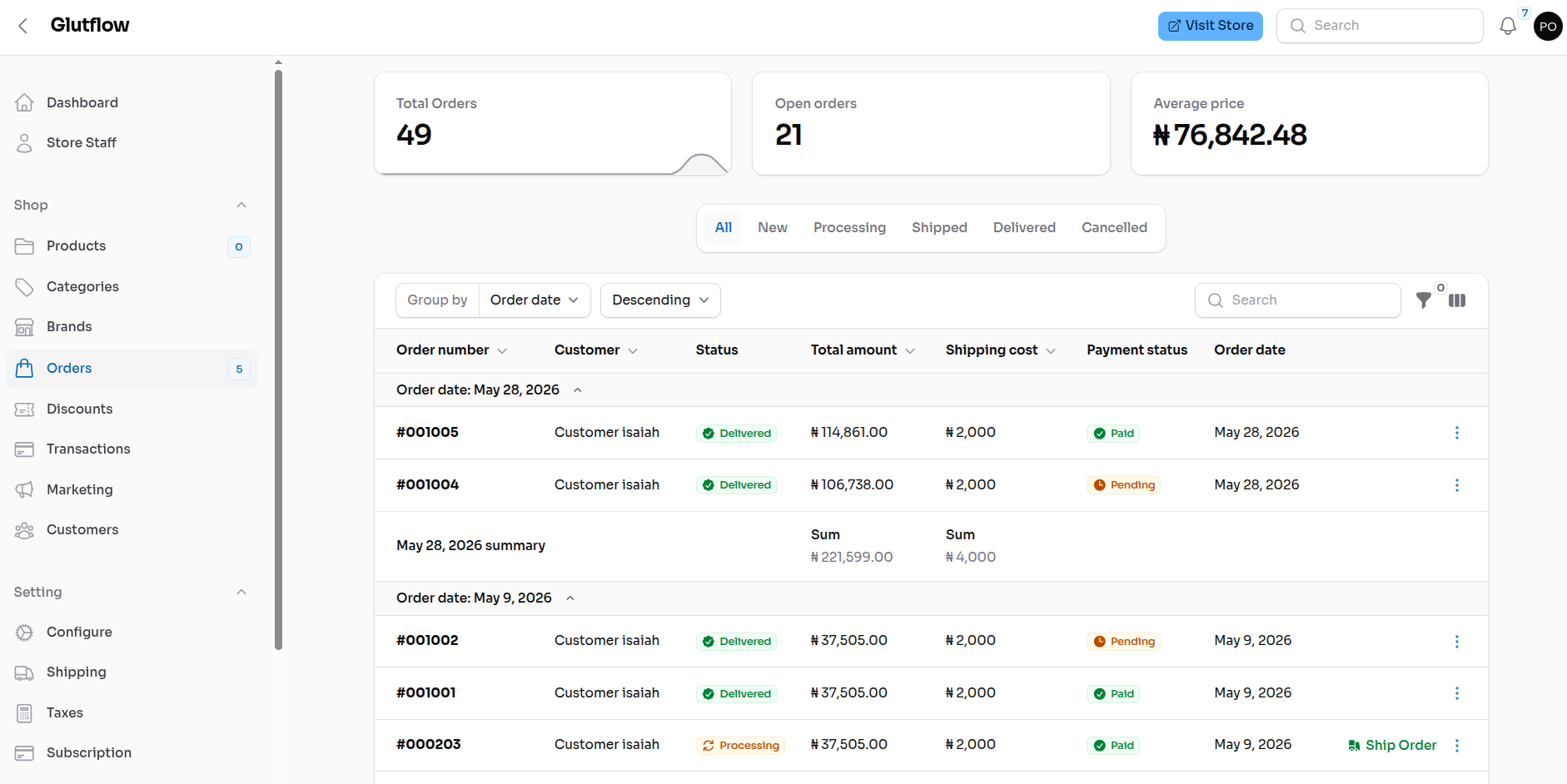Collapse the Setting sidebar section

[241, 592]
